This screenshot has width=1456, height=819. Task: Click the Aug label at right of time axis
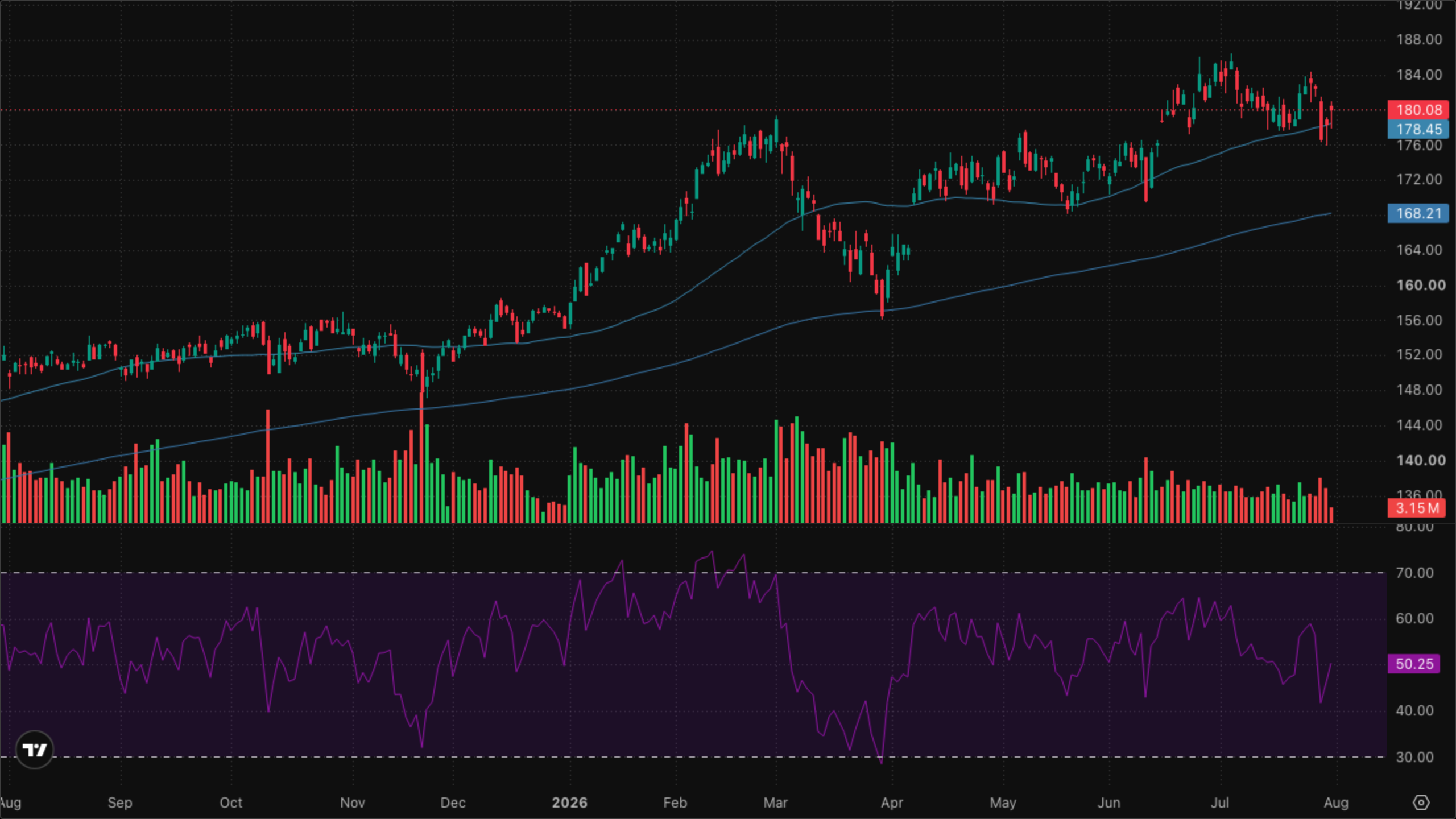point(1336,803)
